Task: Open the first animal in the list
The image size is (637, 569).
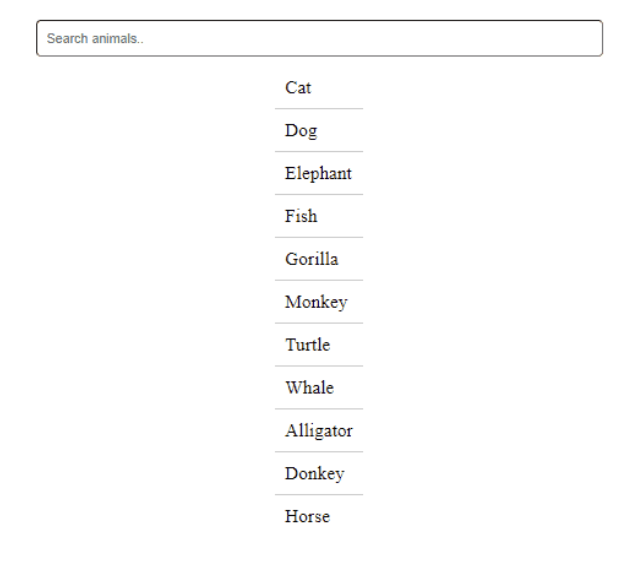Action: (x=298, y=88)
